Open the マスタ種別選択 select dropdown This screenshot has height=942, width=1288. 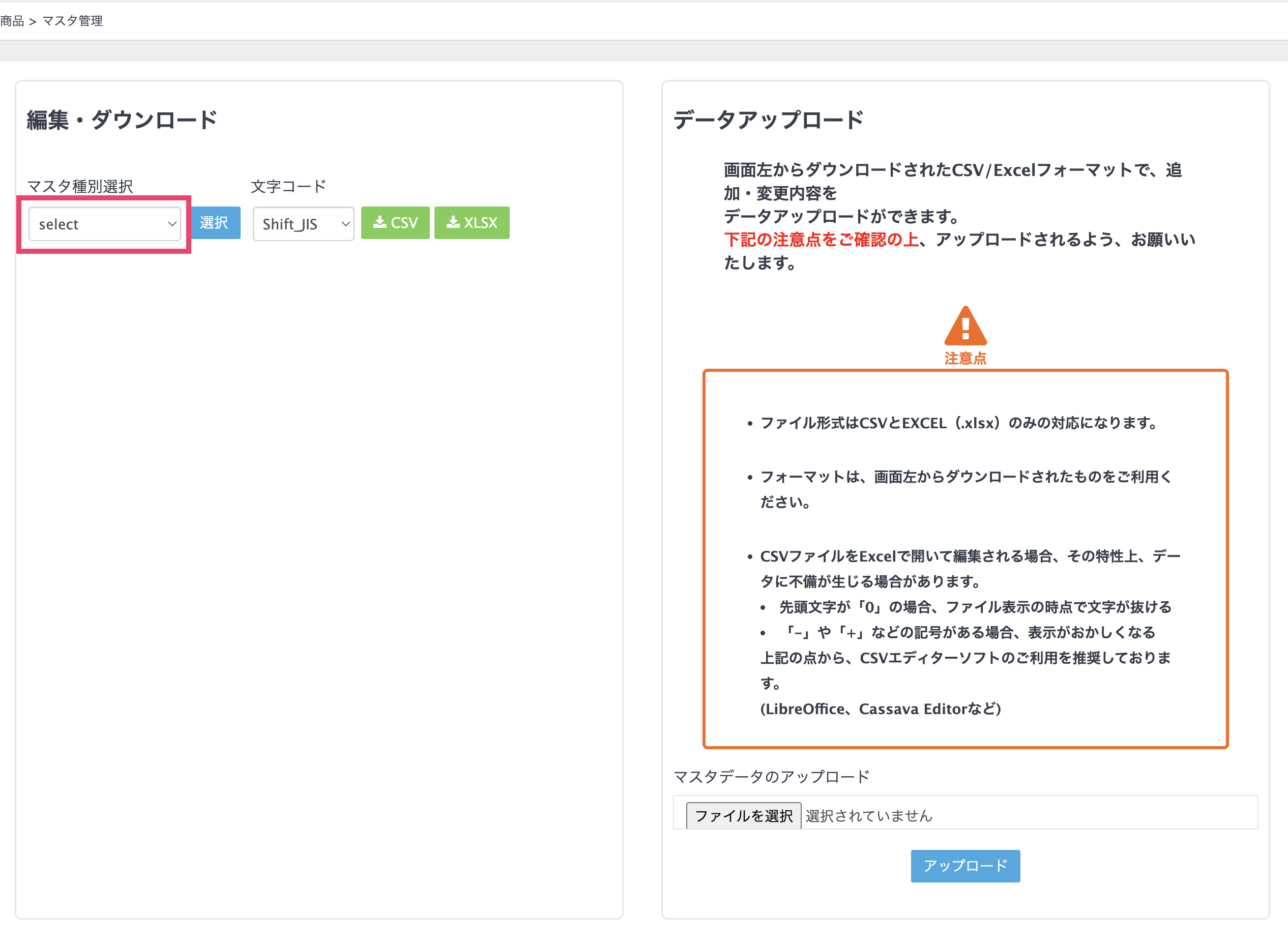click(104, 223)
